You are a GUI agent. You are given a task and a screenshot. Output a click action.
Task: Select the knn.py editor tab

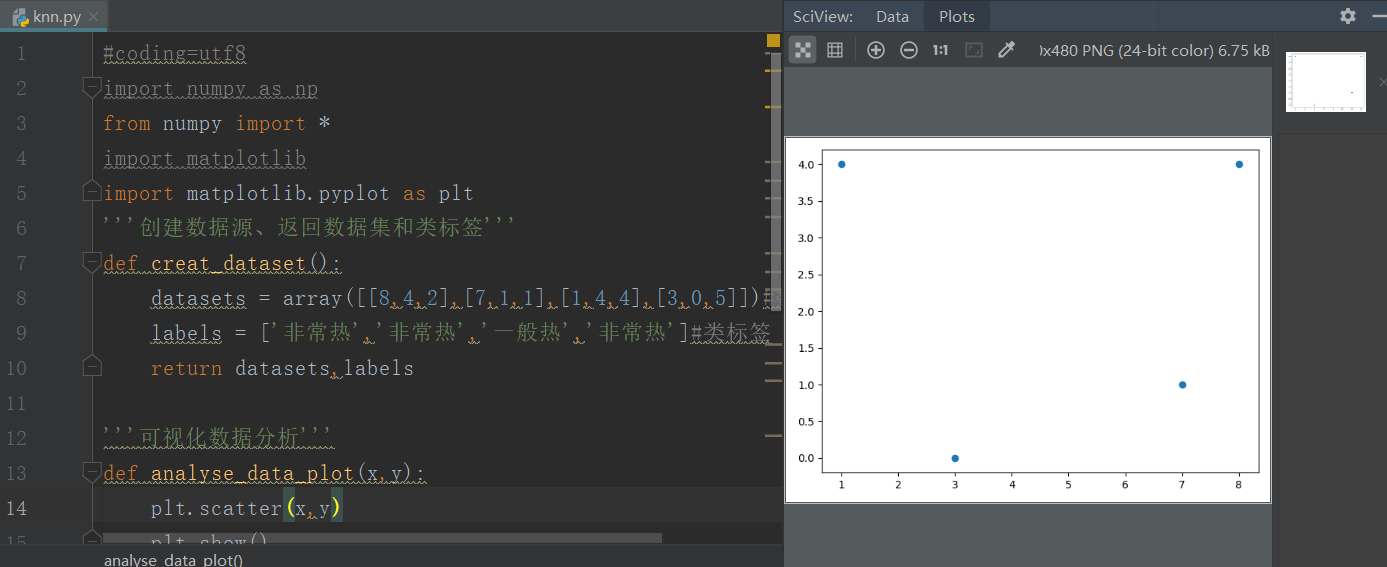[56, 17]
